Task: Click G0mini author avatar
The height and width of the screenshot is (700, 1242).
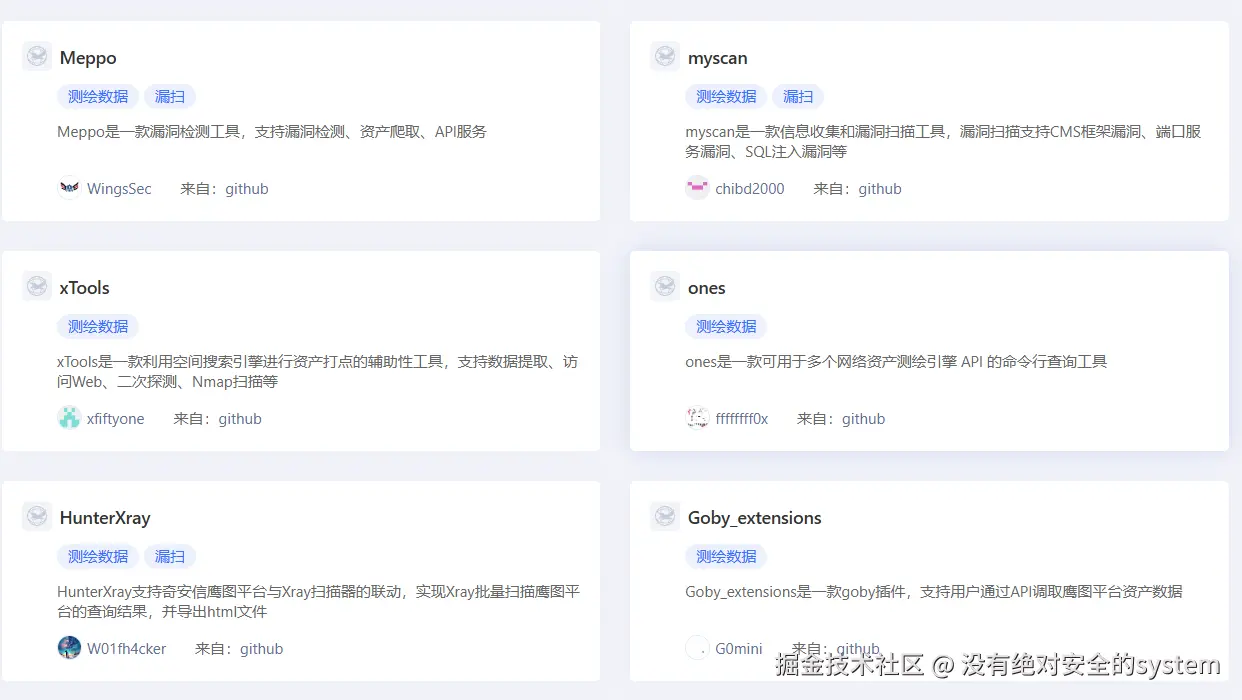Action: [x=697, y=648]
